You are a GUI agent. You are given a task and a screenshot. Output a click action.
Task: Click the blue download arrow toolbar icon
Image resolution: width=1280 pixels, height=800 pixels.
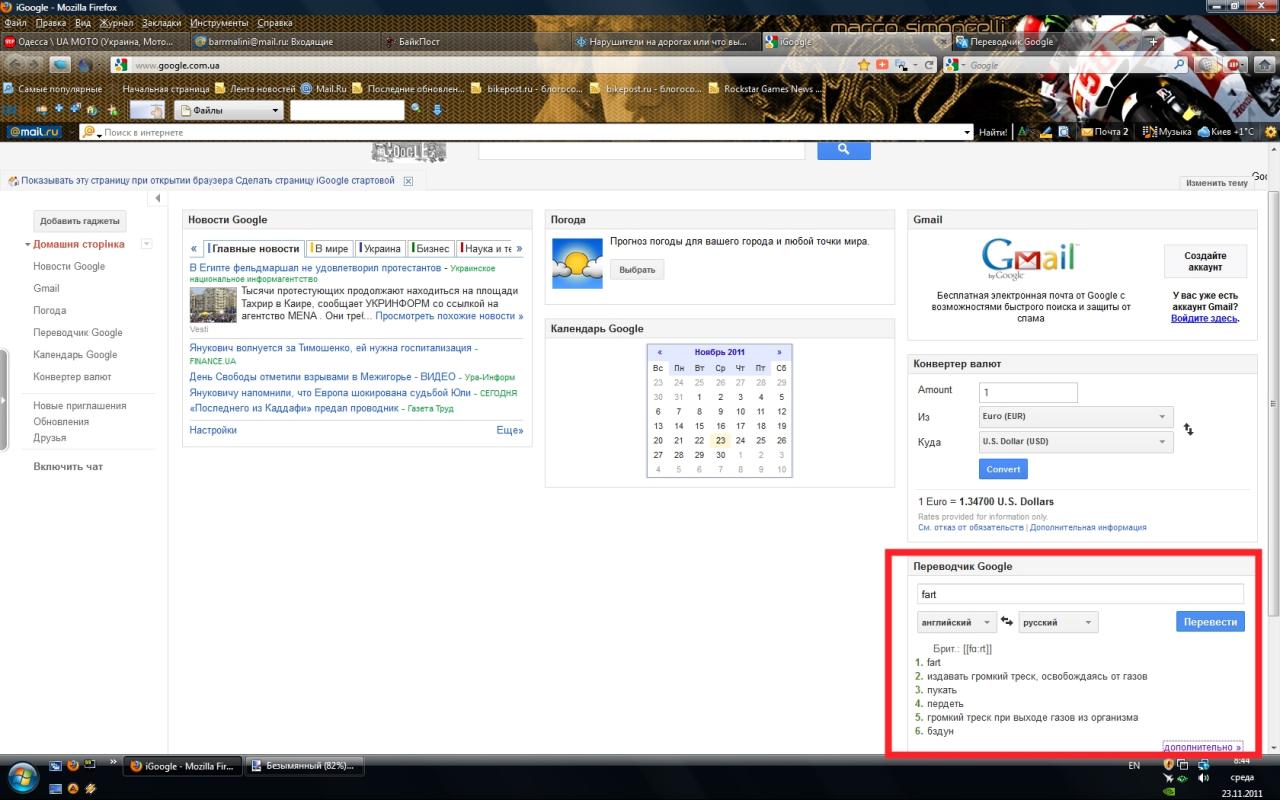coord(437,109)
